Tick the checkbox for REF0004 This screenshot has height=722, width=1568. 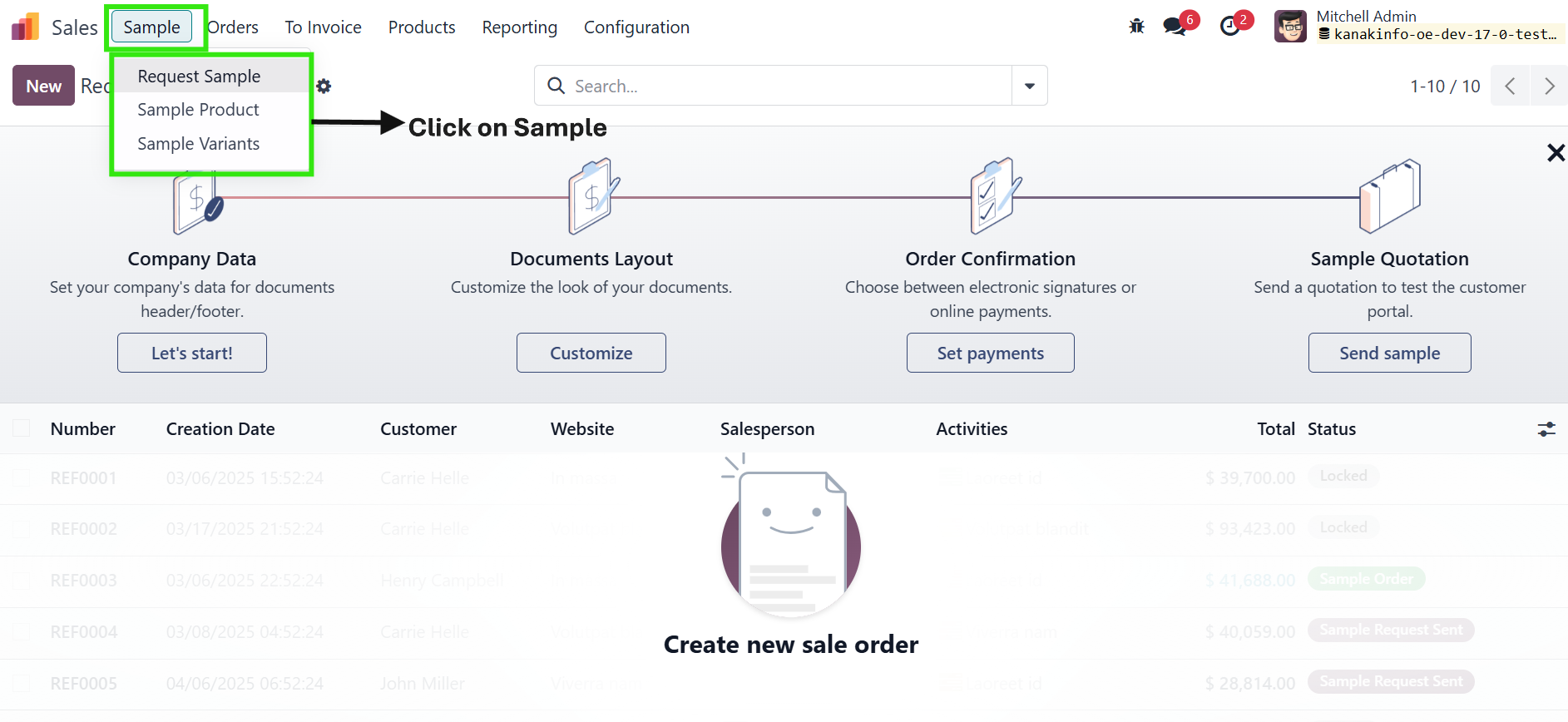22,632
